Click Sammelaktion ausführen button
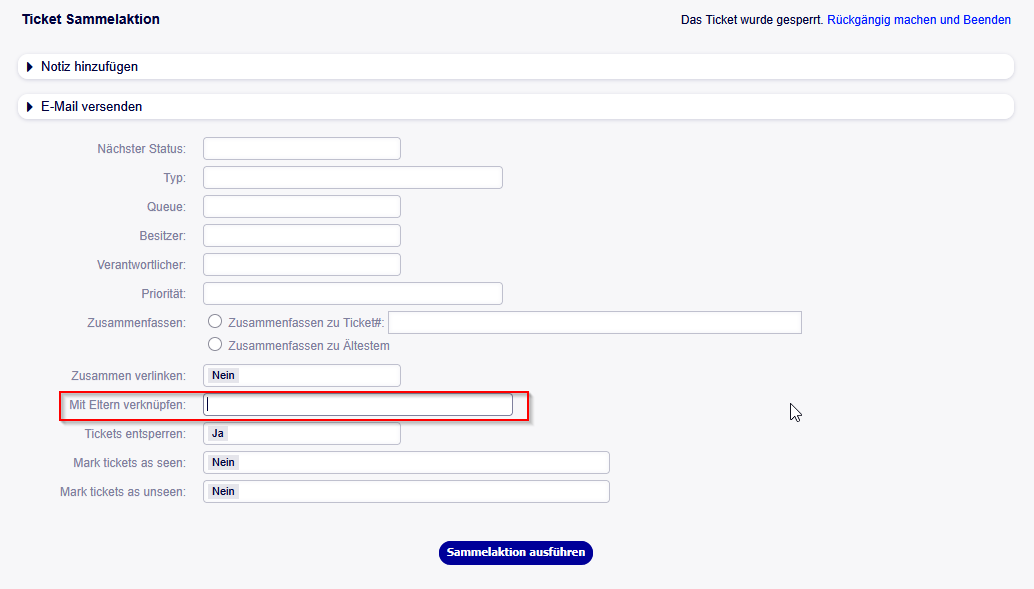 point(516,553)
